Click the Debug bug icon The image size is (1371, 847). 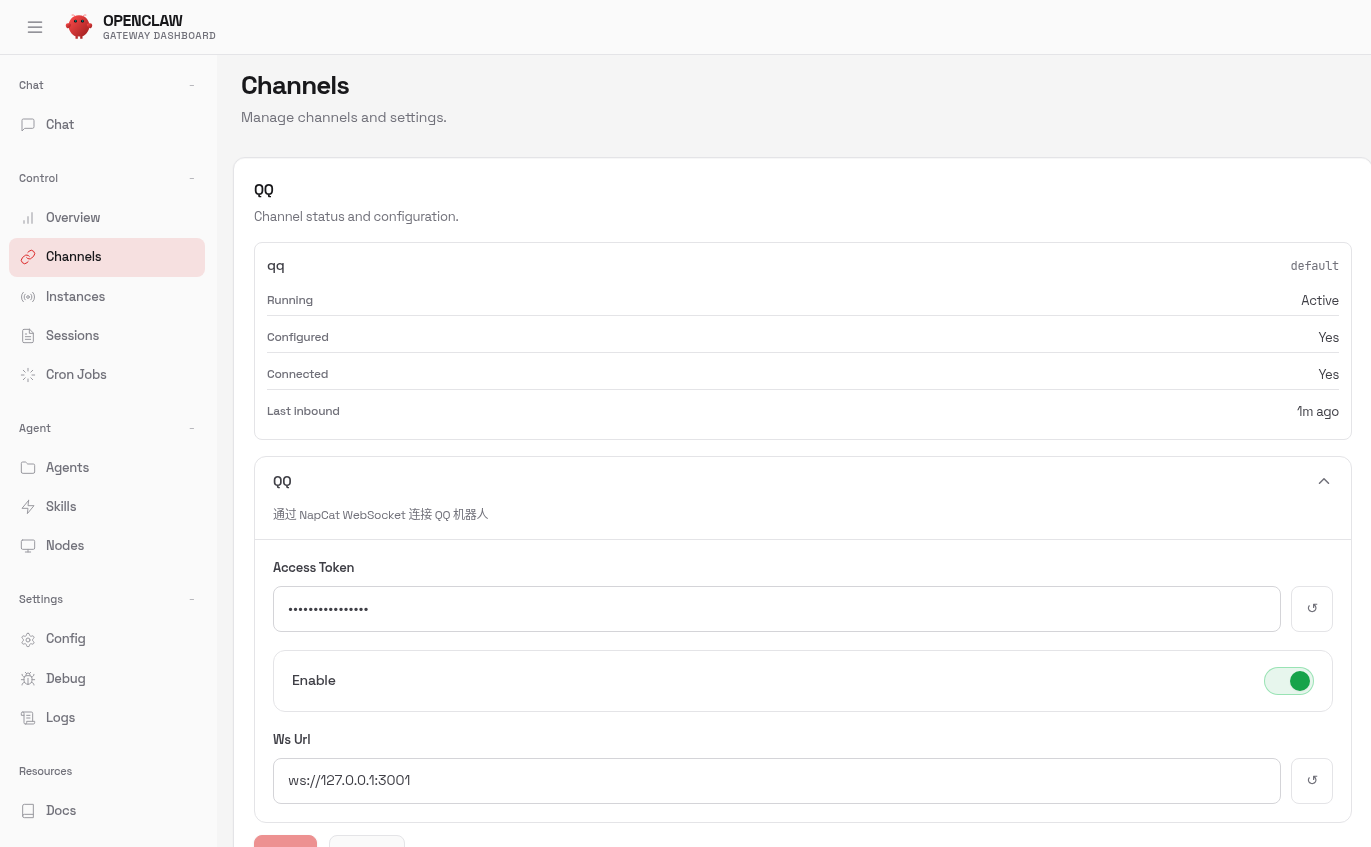pyautogui.click(x=28, y=679)
